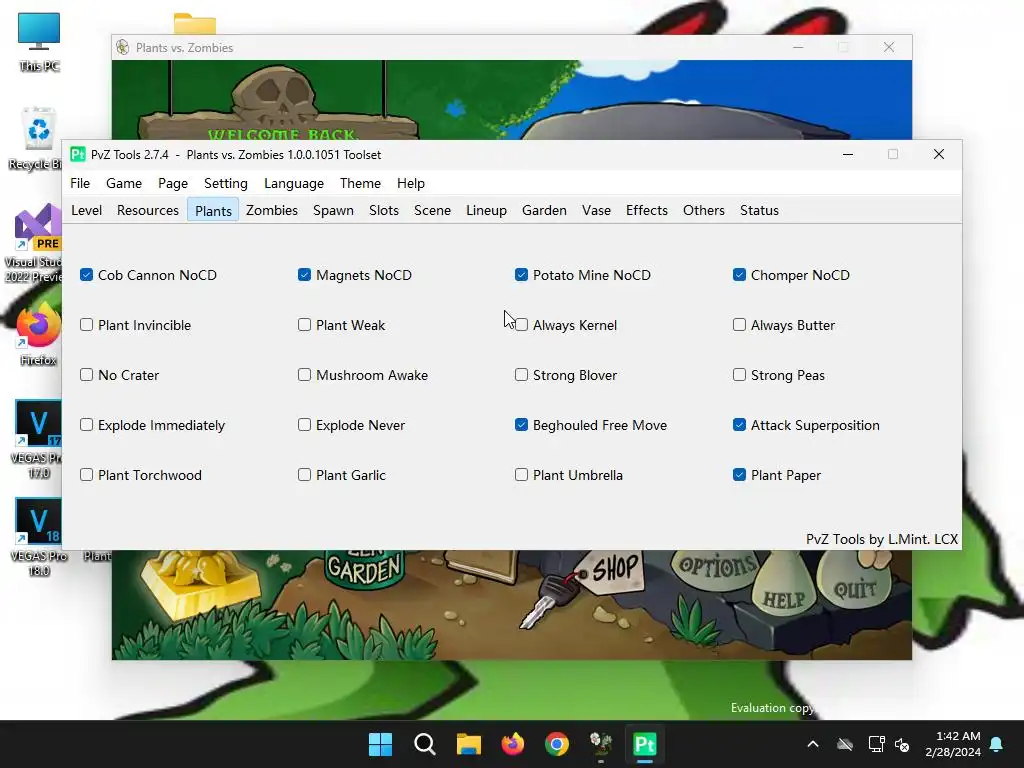
Task: Switch to the Resources tab
Action: pyautogui.click(x=148, y=210)
